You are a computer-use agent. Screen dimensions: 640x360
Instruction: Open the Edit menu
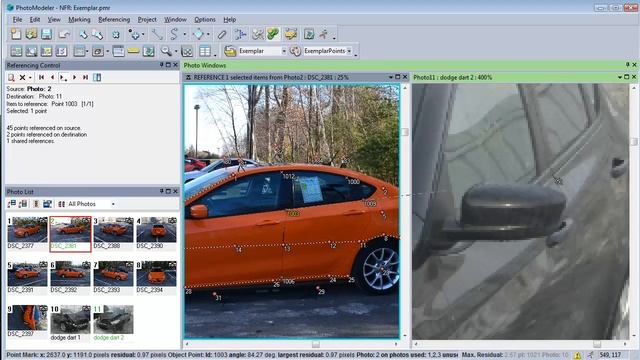pyautogui.click(x=35, y=20)
